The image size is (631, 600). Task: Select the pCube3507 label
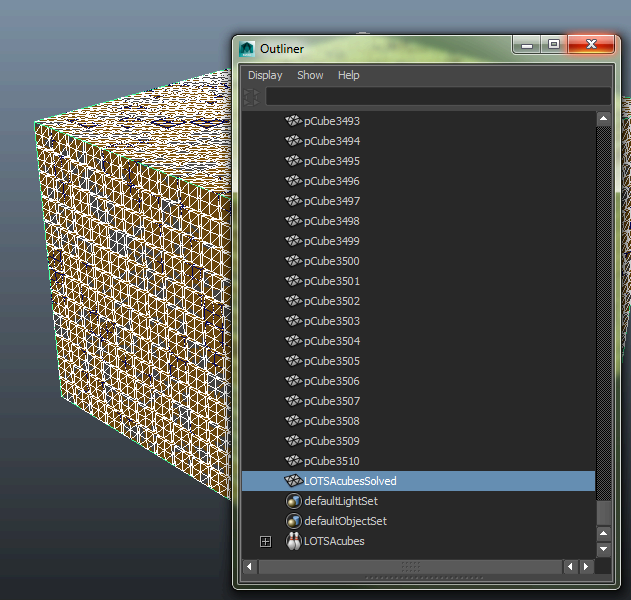click(332, 402)
